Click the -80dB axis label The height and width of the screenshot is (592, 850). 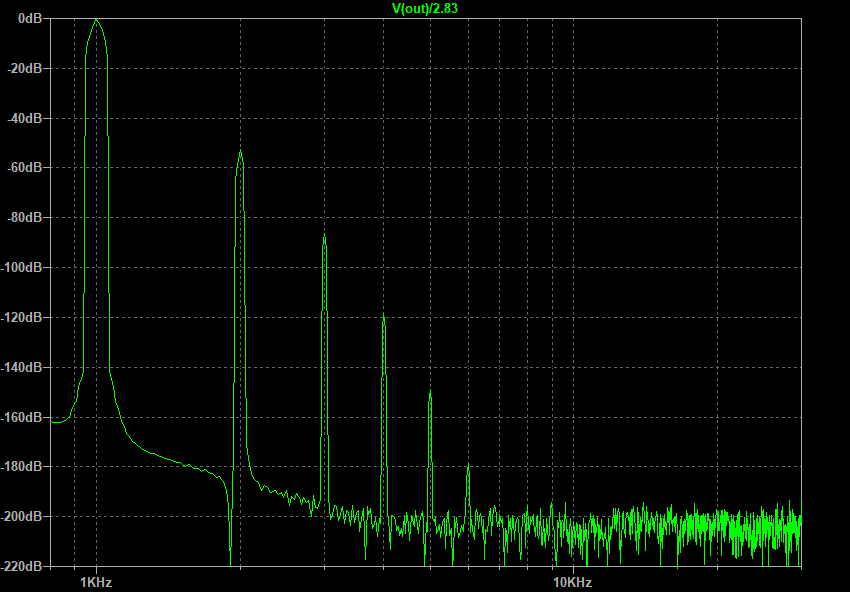tap(25, 217)
